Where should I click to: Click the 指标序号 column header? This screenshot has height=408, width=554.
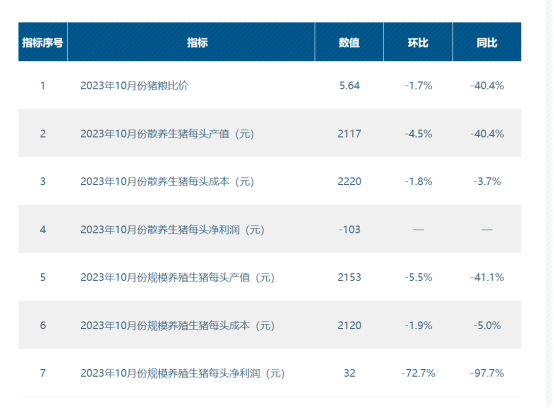pos(43,42)
